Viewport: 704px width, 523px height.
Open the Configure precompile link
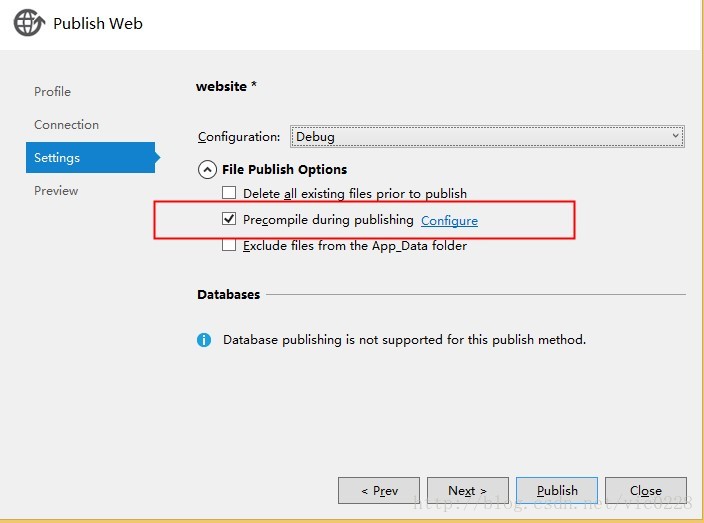click(x=449, y=220)
